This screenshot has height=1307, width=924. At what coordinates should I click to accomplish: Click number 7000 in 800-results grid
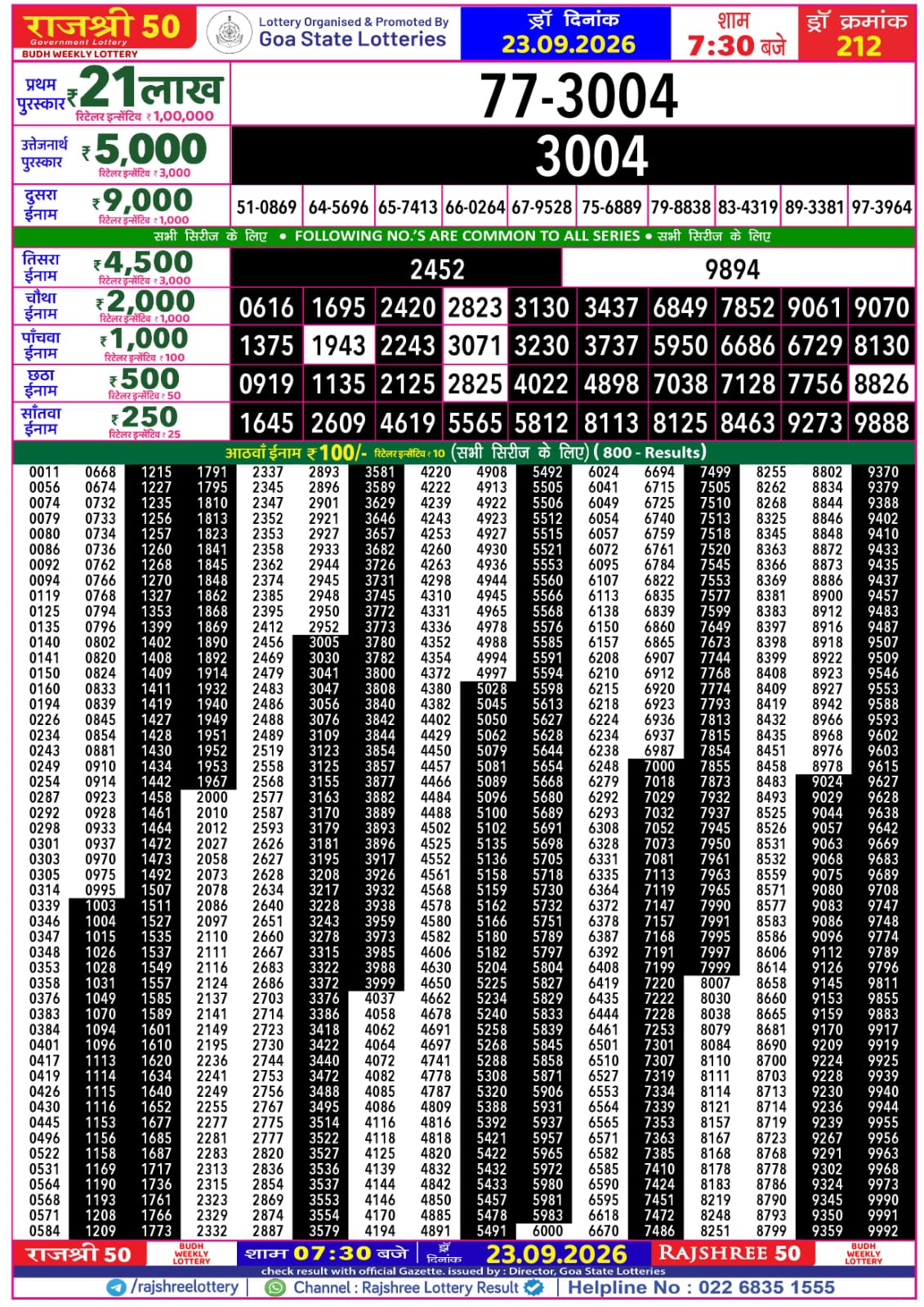[659, 767]
